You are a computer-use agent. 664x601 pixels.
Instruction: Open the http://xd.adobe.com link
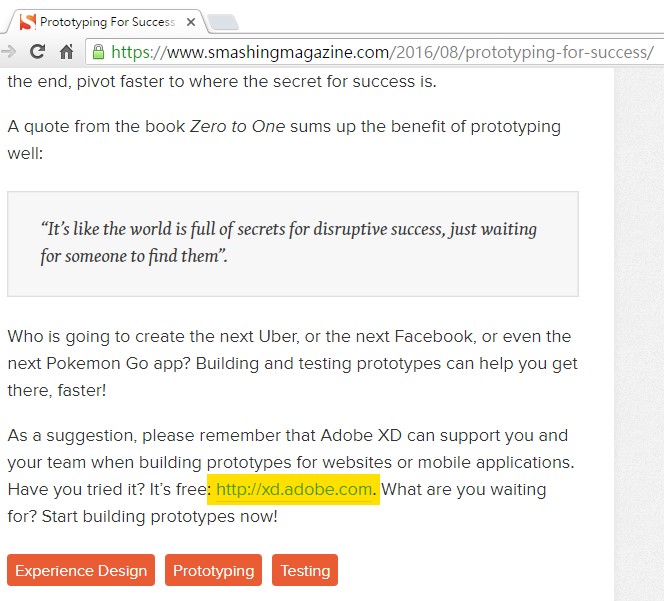pyautogui.click(x=294, y=490)
